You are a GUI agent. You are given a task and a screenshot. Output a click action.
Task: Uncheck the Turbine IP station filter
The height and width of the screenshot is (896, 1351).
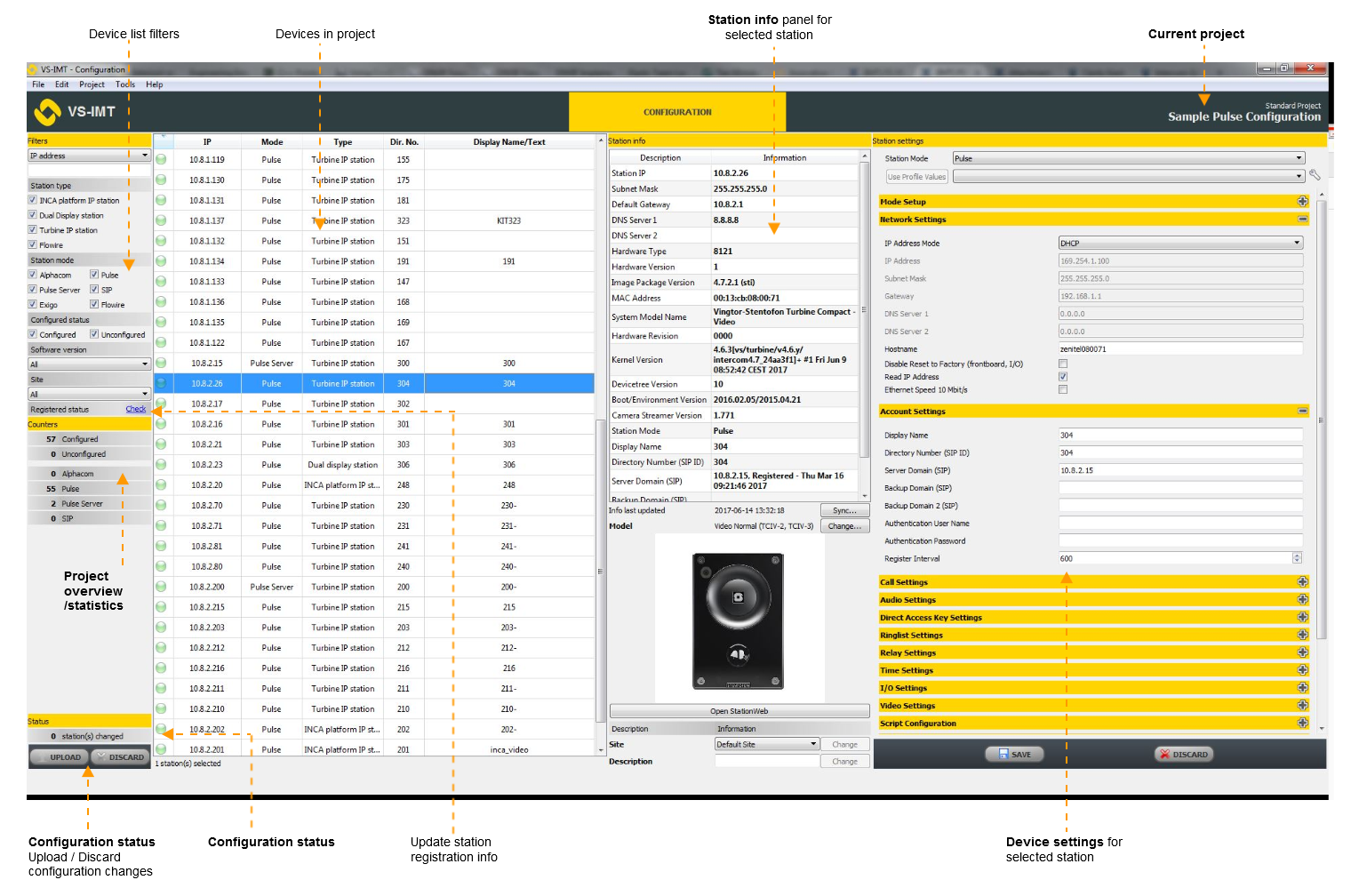coord(33,230)
